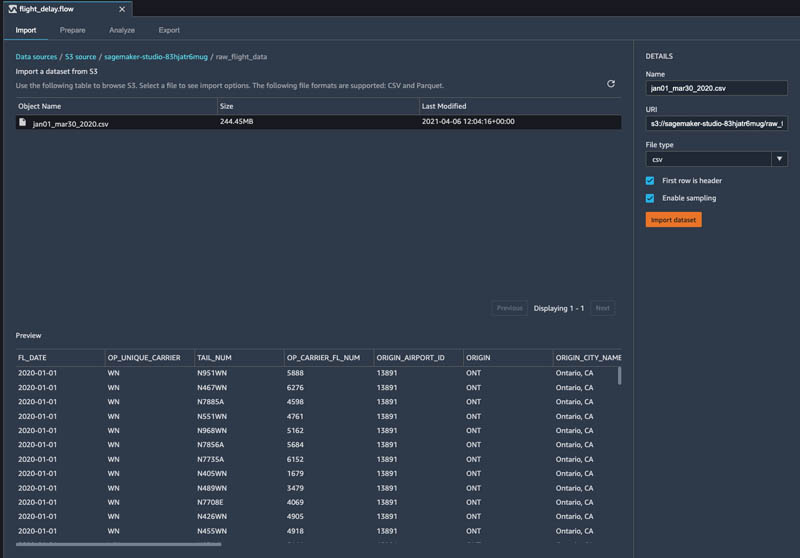Screen dimensions: 800x558
Task: Click flight number 5684 cell
Action: click(x=295, y=445)
